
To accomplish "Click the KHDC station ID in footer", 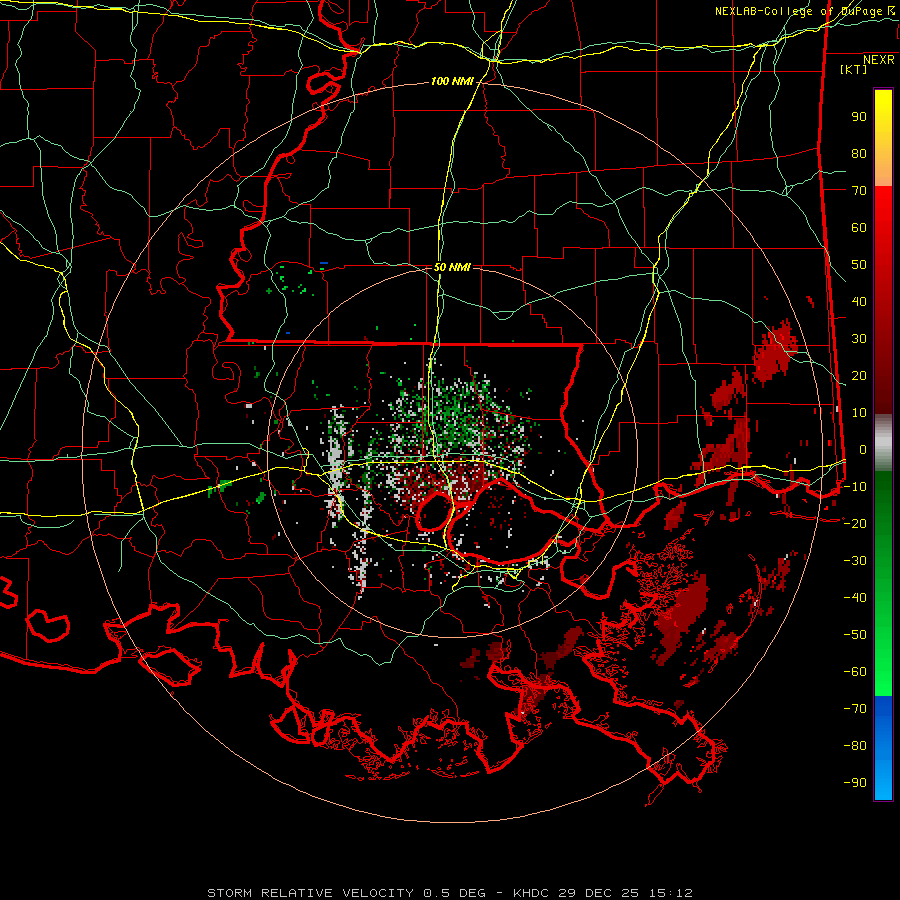I will [x=530, y=893].
